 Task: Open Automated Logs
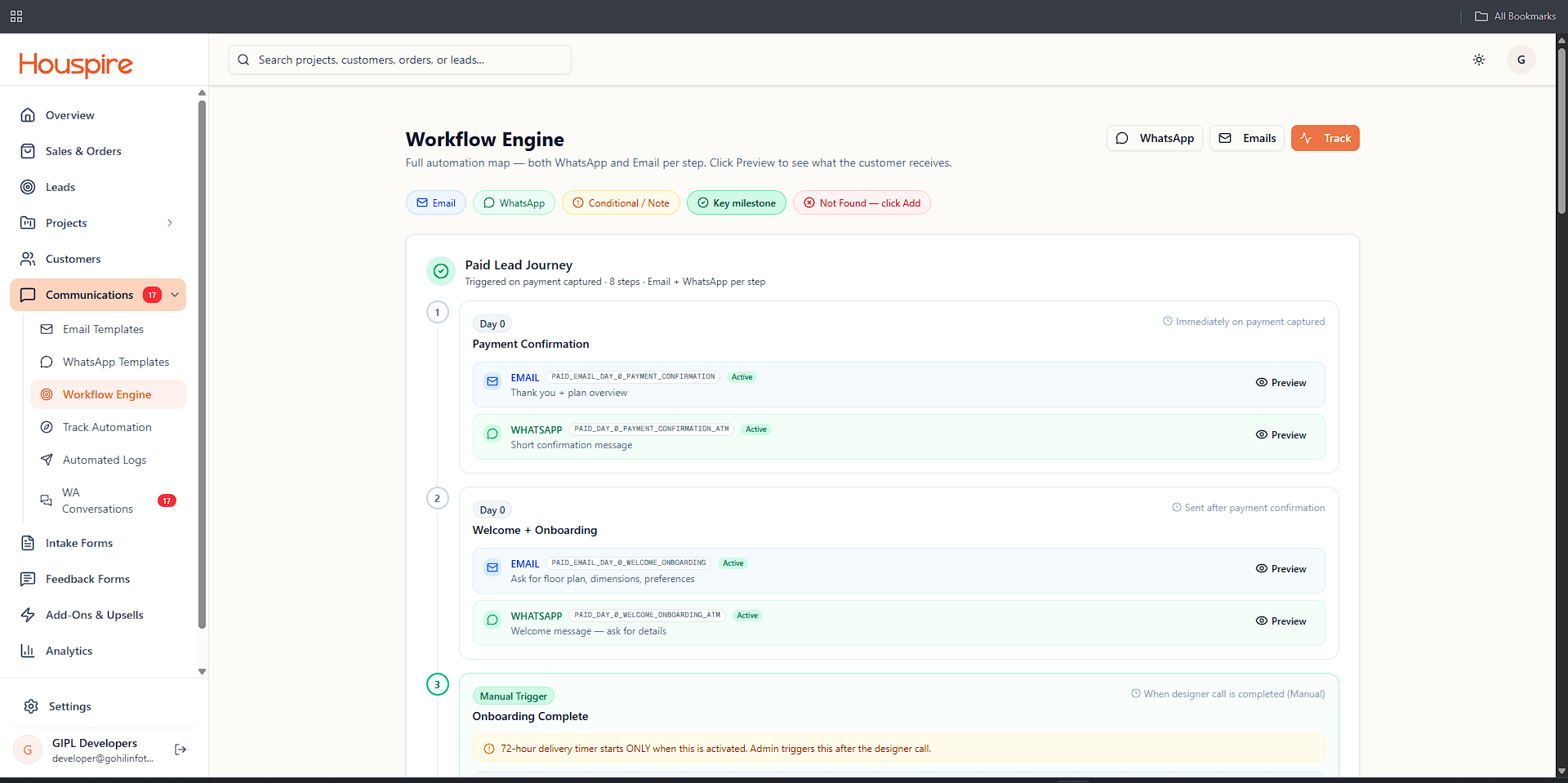pos(108,460)
